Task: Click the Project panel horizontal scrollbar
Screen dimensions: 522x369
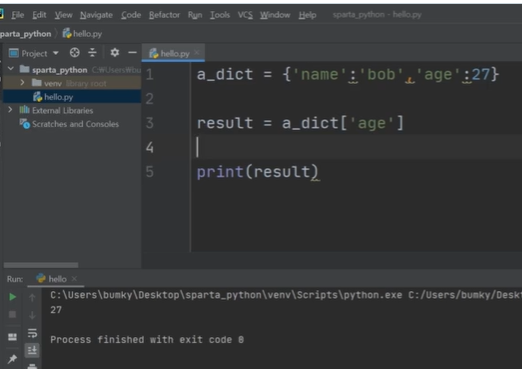Action: click(x=41, y=265)
